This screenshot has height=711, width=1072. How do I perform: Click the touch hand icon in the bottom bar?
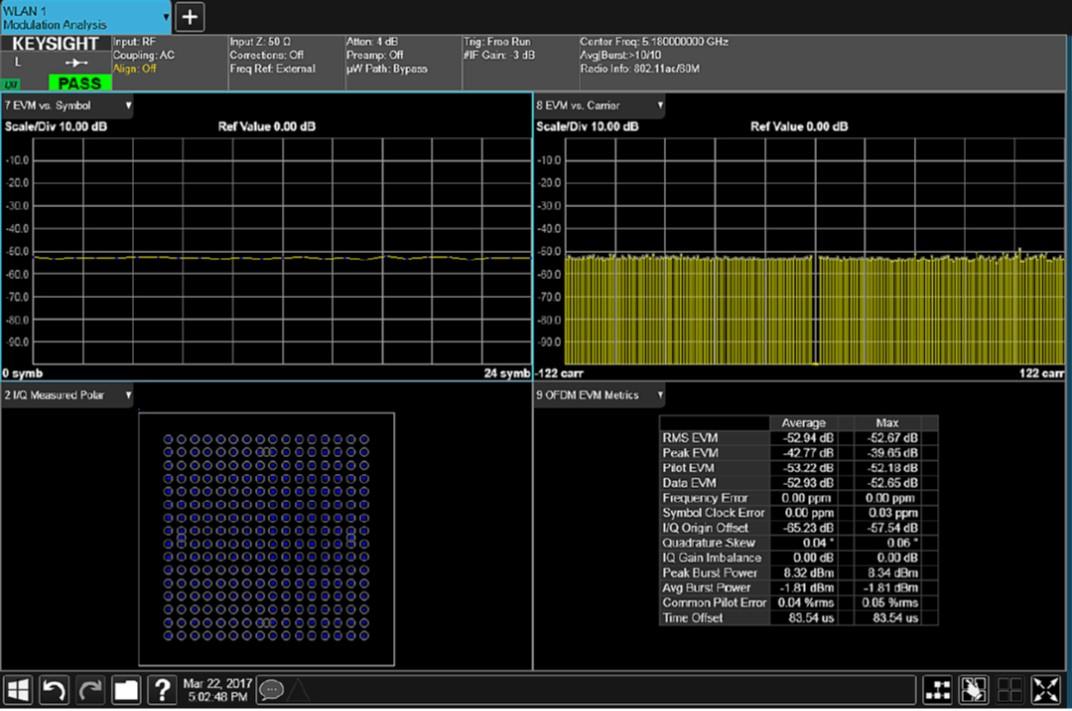(973, 689)
